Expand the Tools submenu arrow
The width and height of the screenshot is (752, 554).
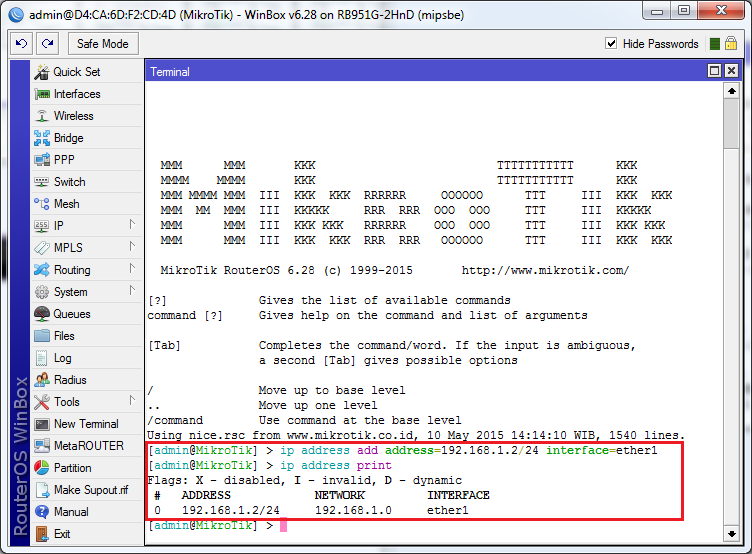[x=132, y=401]
